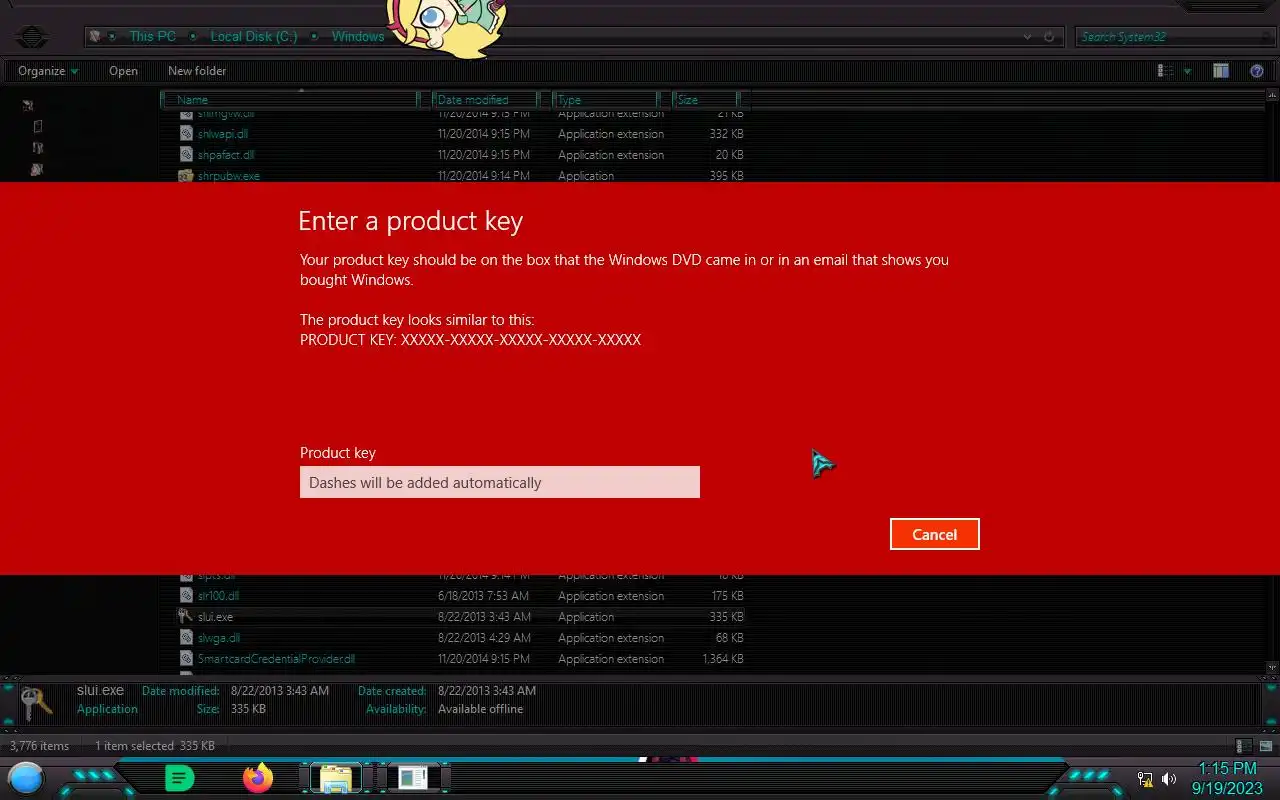
Task: Click the SmartcardCredentialProvider.dll file icon
Action: click(x=186, y=659)
